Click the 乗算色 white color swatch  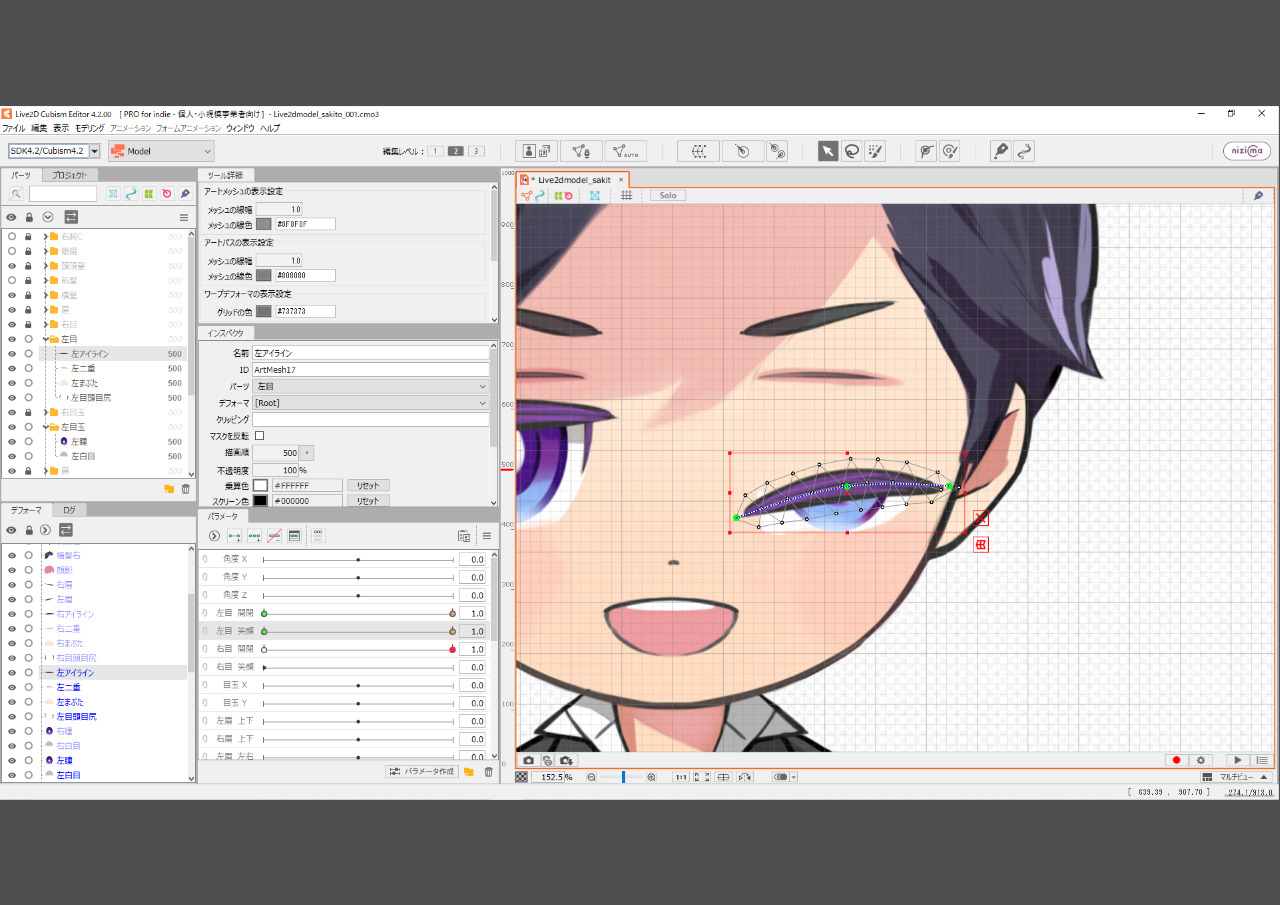(x=260, y=485)
